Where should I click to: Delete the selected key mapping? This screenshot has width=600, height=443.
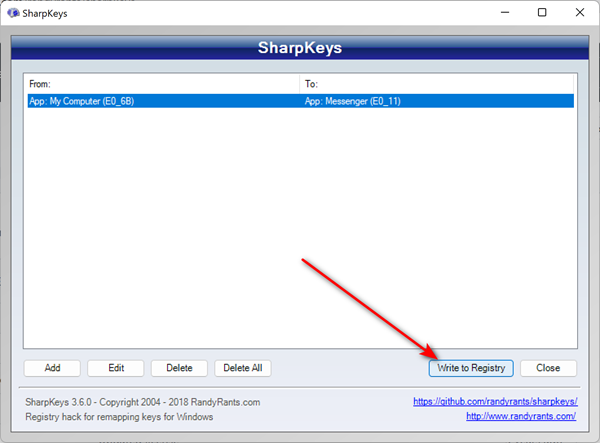tap(179, 368)
